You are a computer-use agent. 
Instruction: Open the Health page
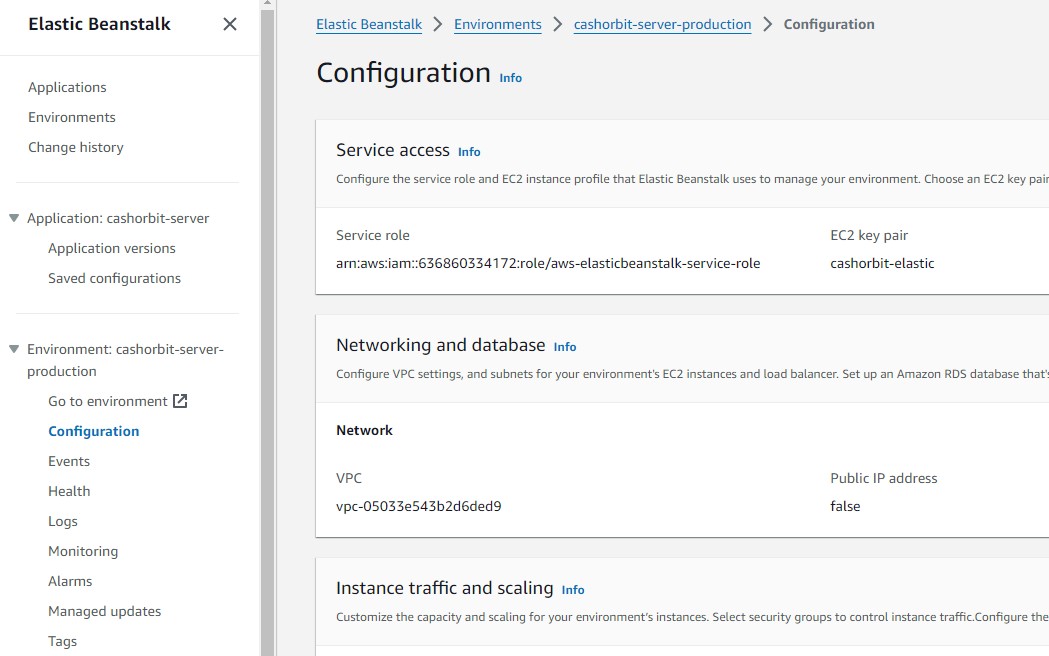tap(69, 491)
